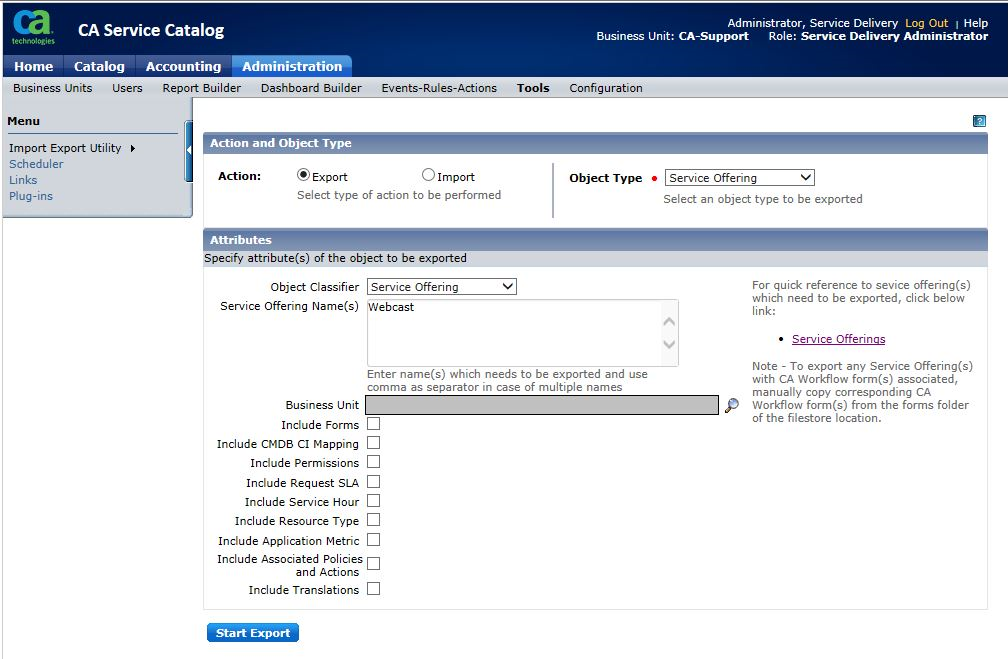Check Include Permissions
Screen dimensions: 1008x659
(x=374, y=462)
